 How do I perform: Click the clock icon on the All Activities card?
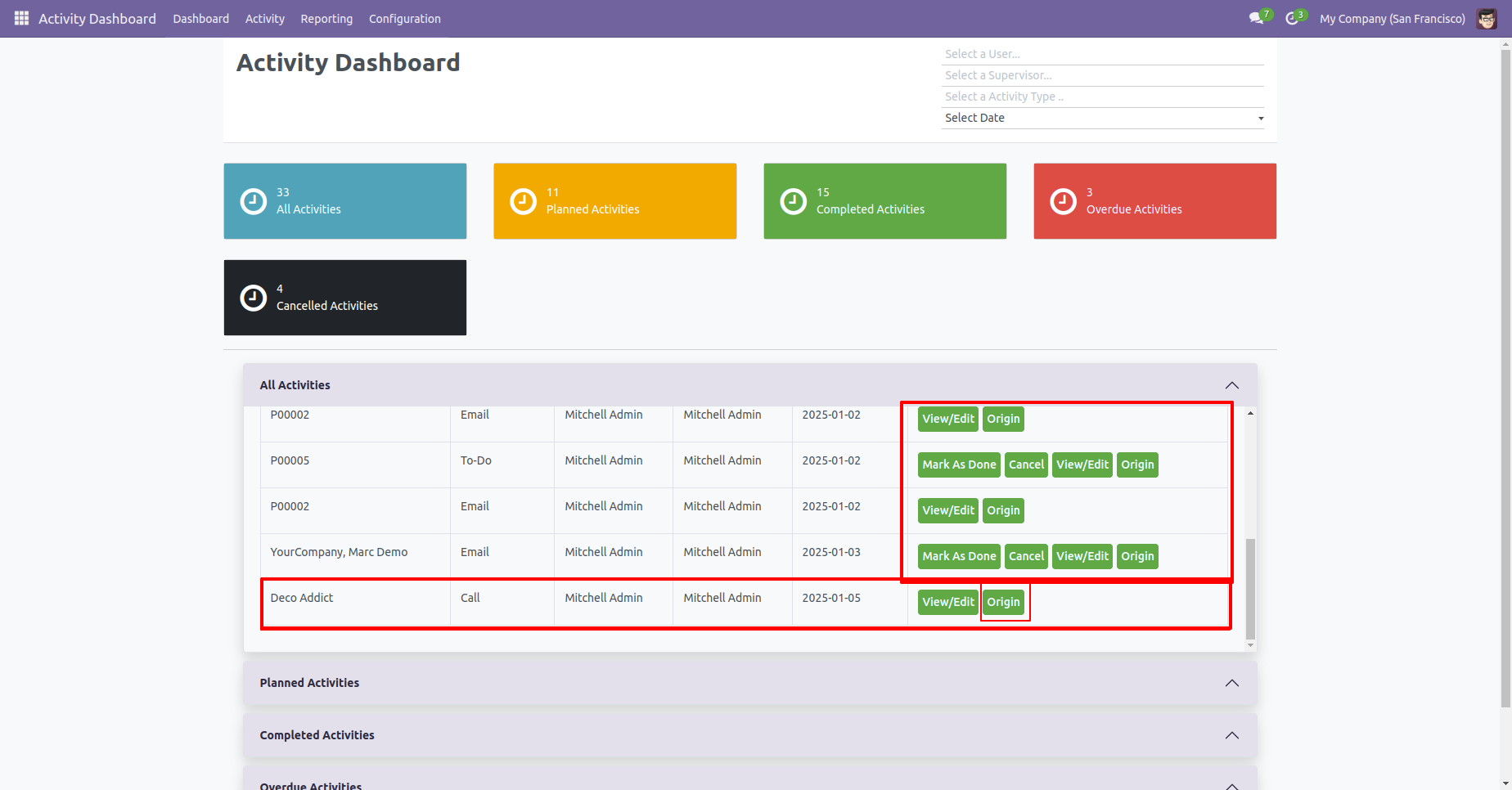pos(254,201)
